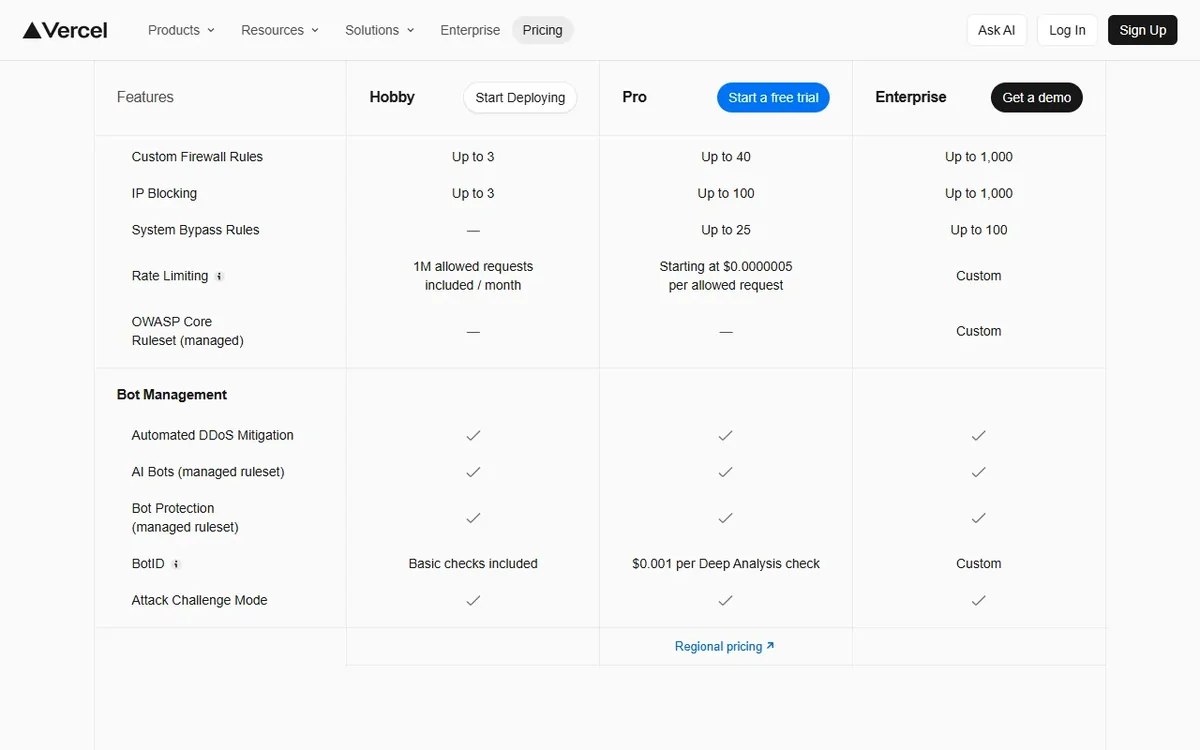
Task: Click the BotID row label
Action: point(148,564)
